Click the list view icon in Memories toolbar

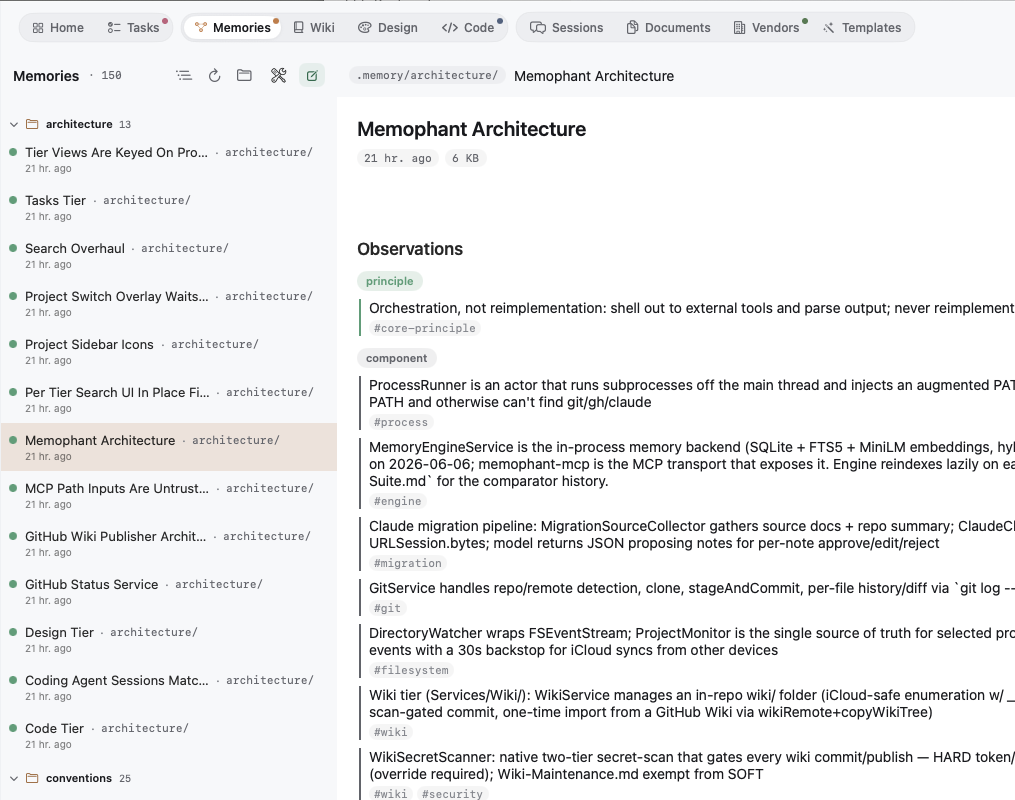point(184,76)
